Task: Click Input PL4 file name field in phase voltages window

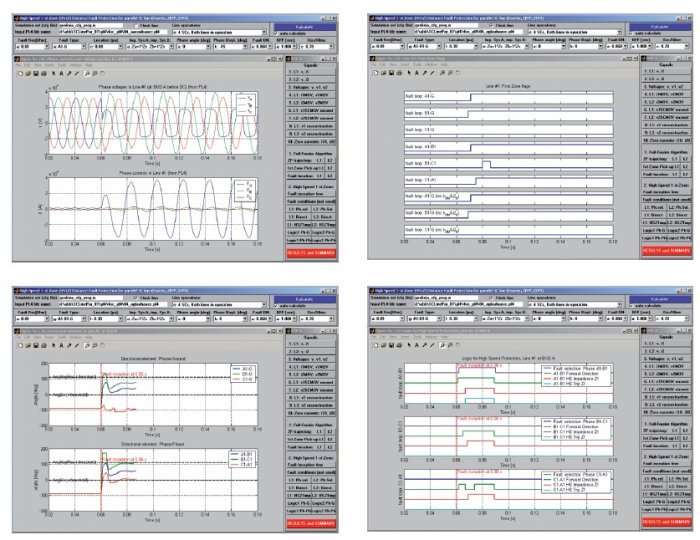Action: [113, 33]
